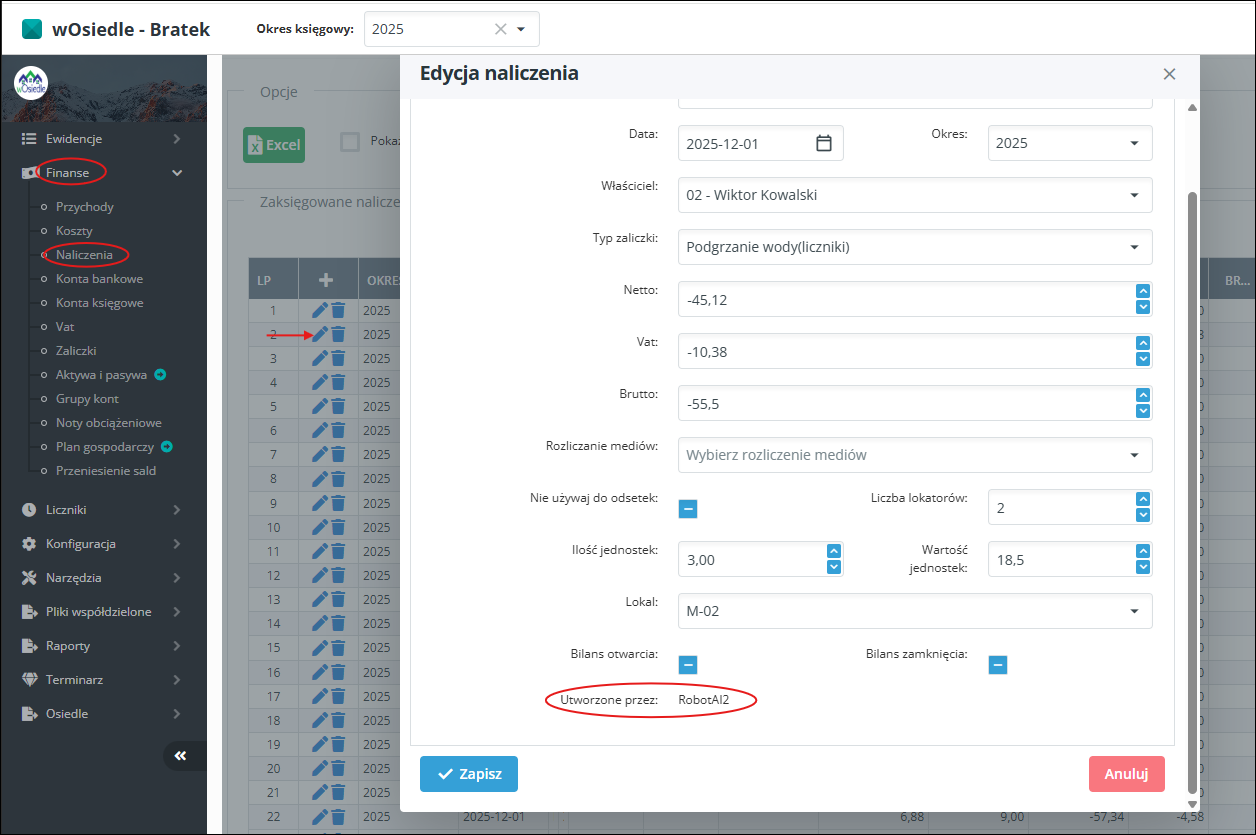This screenshot has width=1256, height=835.
Task: Toggle the Bilans otwarcia checkbox
Action: 688,665
